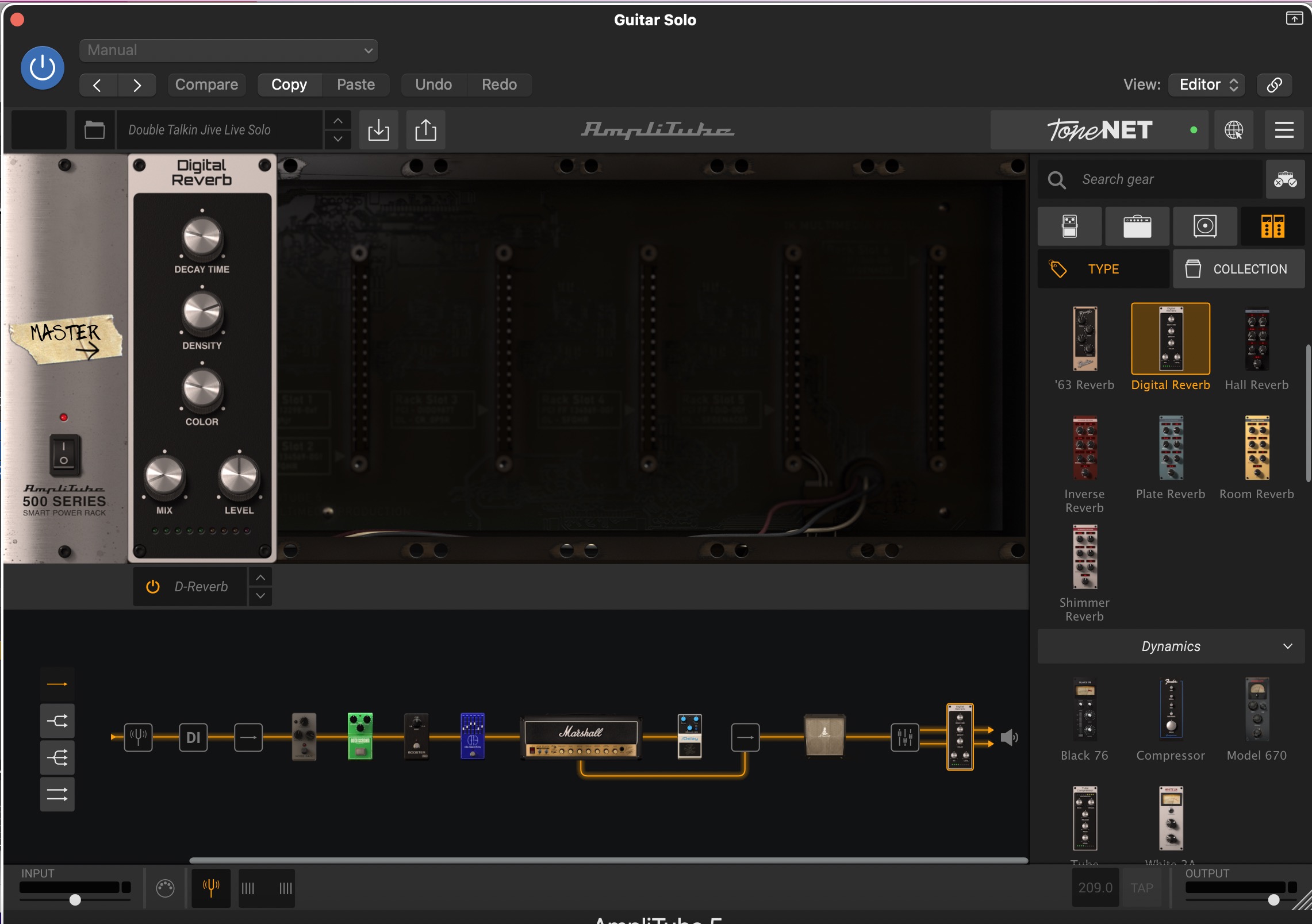Go to previous preset arrow

(x=98, y=85)
